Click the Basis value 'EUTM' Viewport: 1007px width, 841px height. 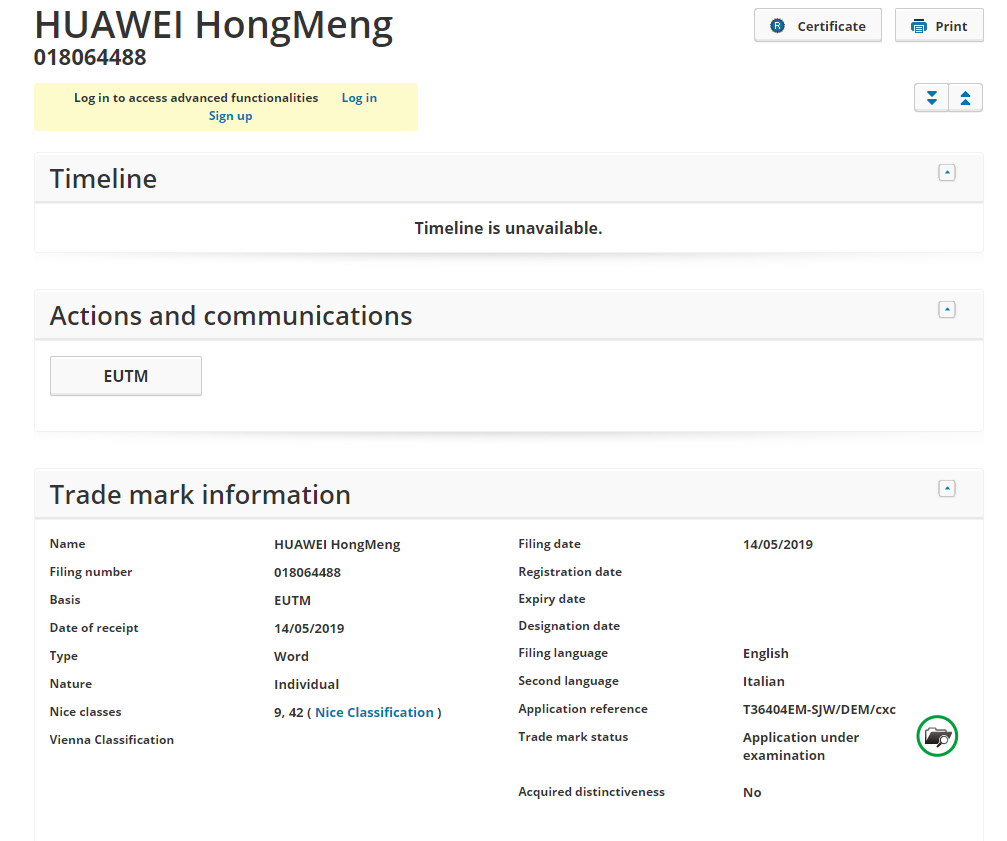(x=292, y=600)
